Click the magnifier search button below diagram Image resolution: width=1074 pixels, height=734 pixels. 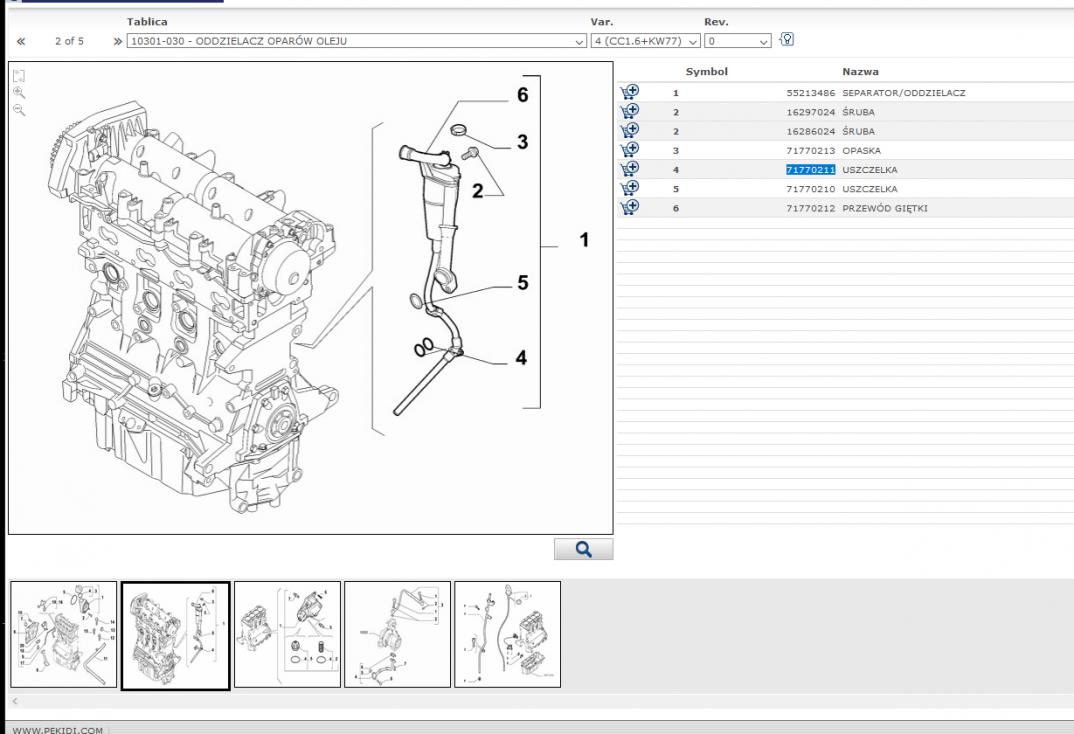[584, 549]
